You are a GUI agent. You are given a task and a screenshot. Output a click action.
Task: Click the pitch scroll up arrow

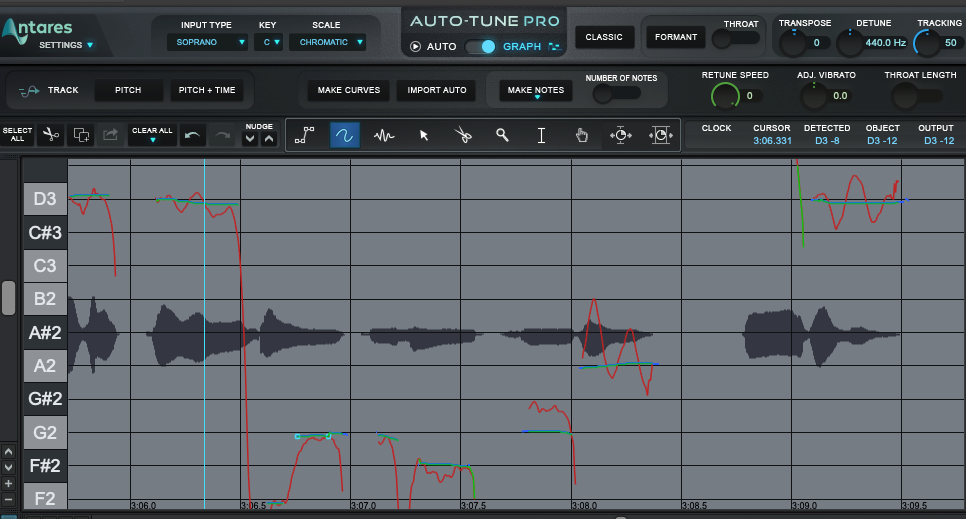tap(8, 451)
